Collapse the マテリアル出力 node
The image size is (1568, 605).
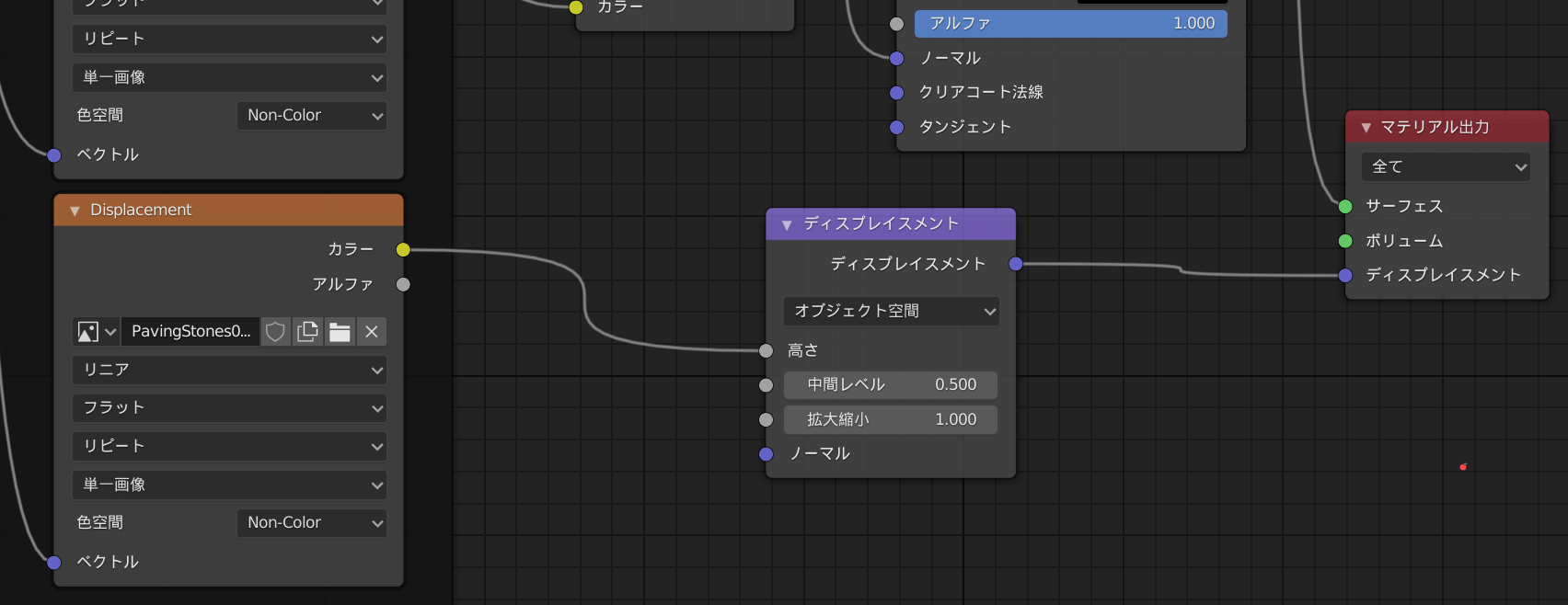point(1366,128)
